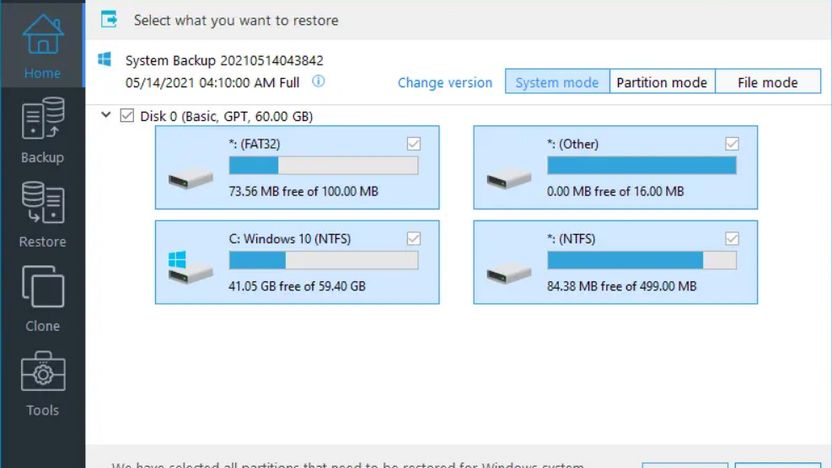
Task: Click the Change version link
Action: pos(445,83)
